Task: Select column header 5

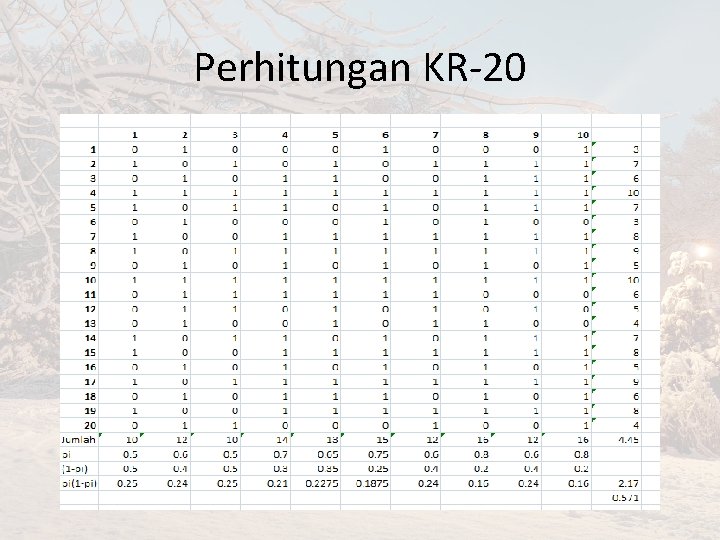Action: tap(335, 135)
